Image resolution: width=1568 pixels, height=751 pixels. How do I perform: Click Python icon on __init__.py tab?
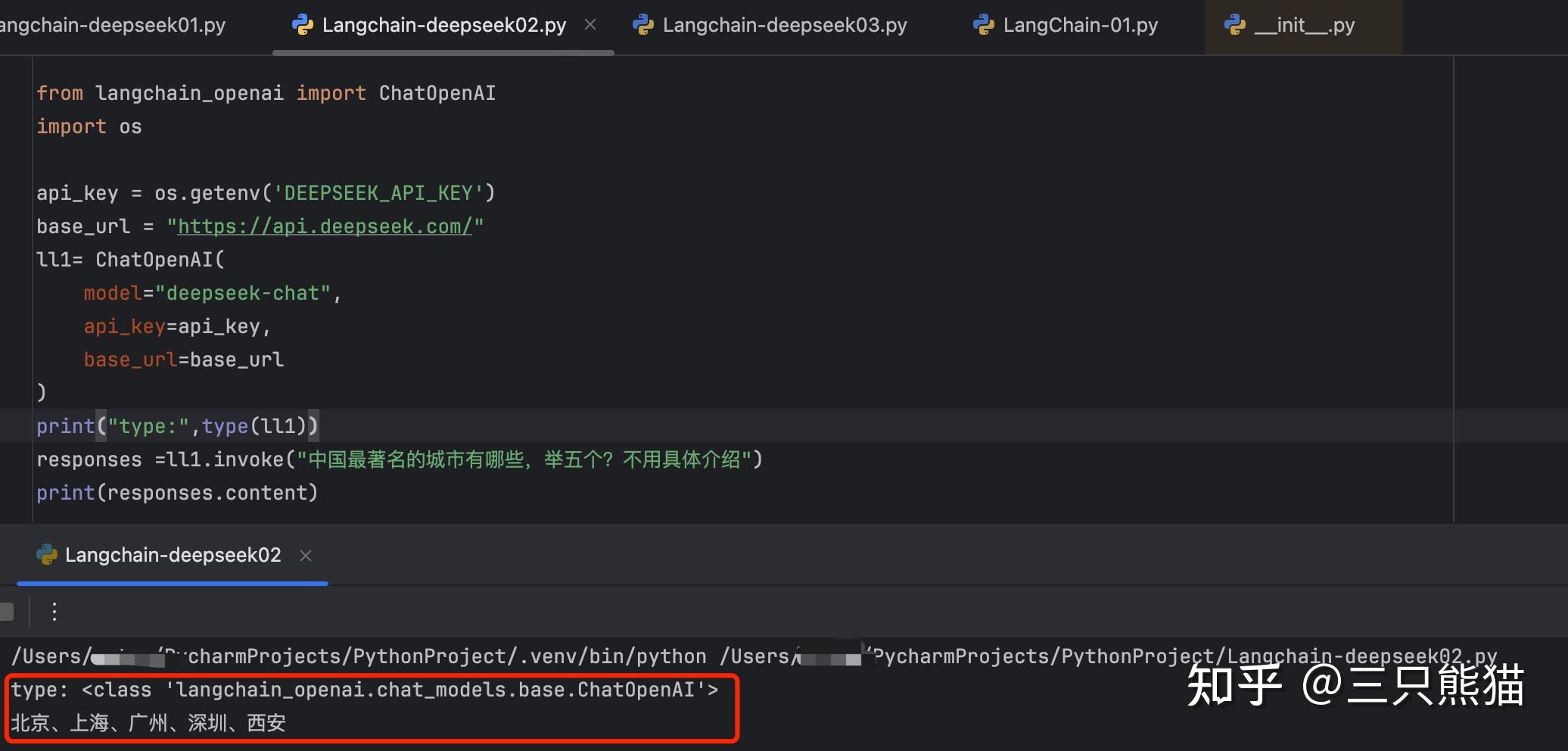[1235, 25]
